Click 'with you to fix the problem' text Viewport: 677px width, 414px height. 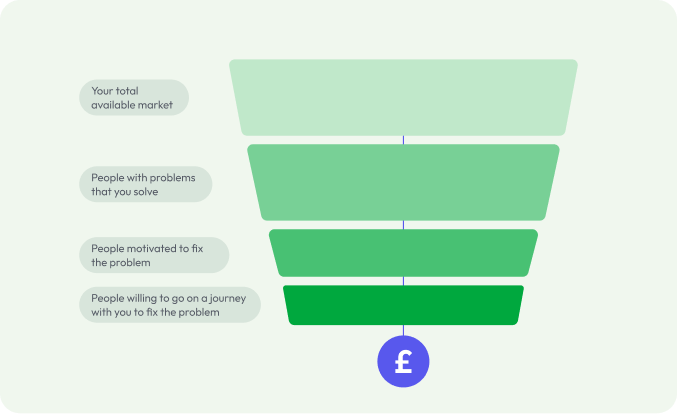point(155,313)
